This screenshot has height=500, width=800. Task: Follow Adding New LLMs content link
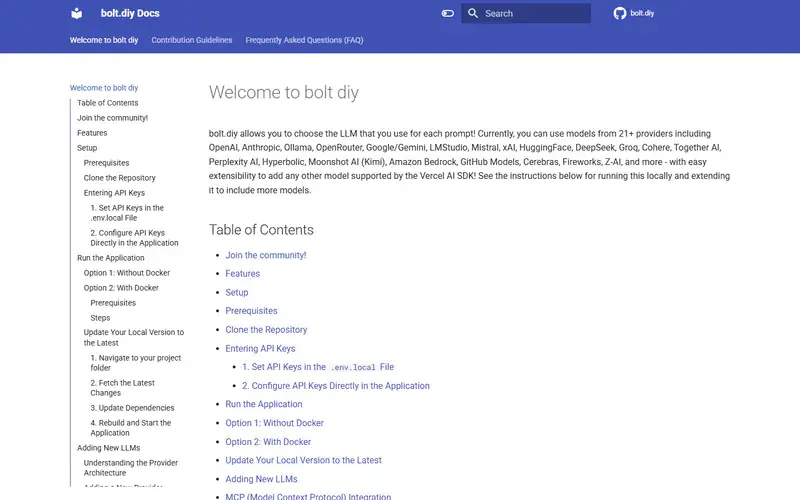(261, 479)
